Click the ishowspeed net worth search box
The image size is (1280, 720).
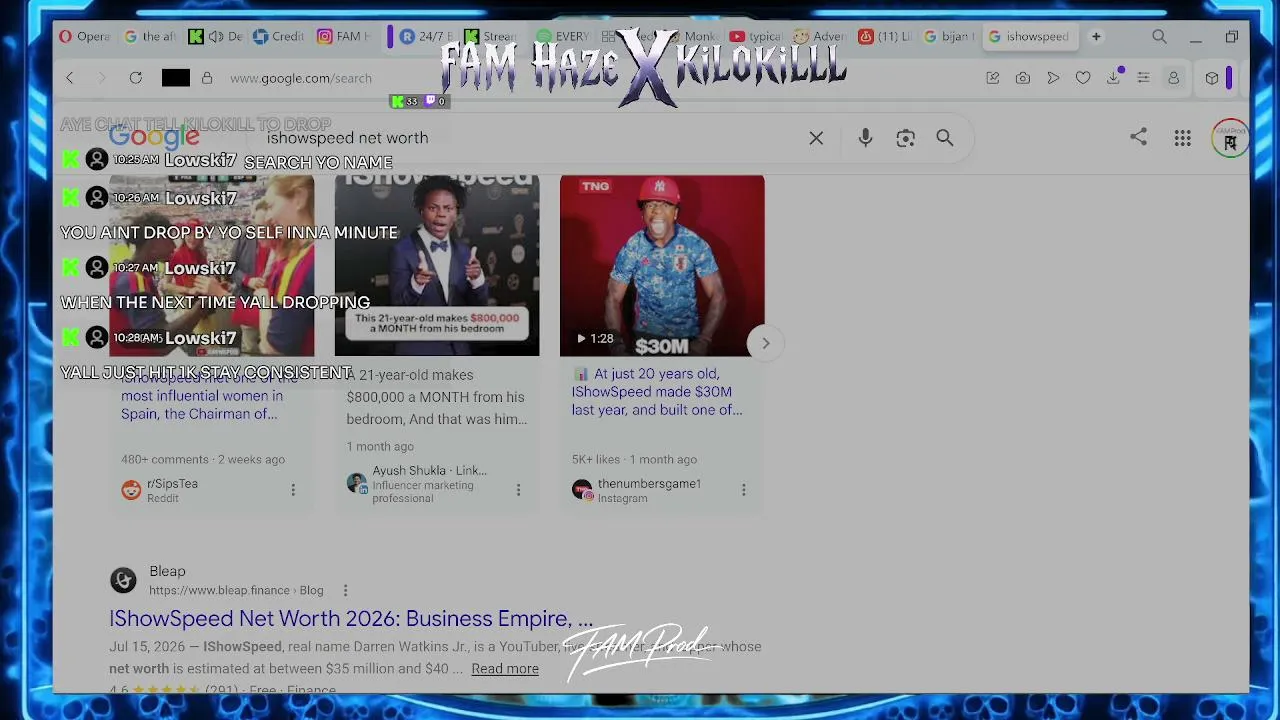click(x=530, y=138)
